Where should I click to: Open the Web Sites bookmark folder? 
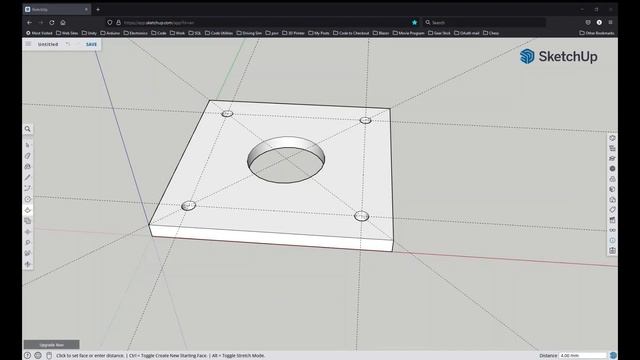click(67, 33)
